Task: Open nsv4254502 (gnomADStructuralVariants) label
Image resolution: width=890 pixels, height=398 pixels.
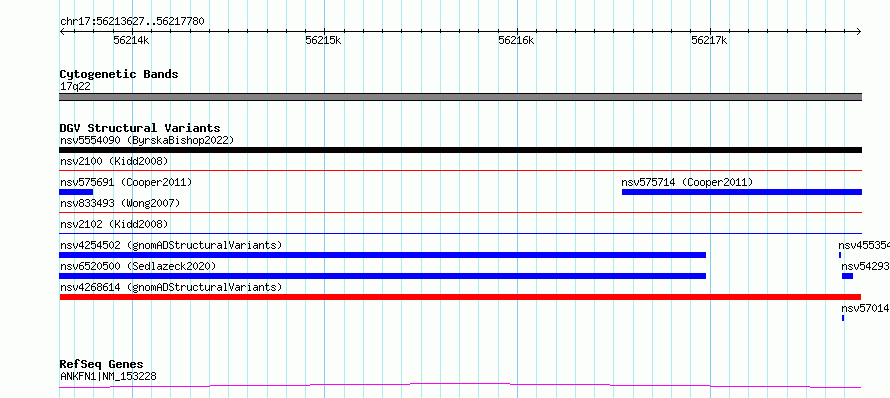Action: point(171,245)
